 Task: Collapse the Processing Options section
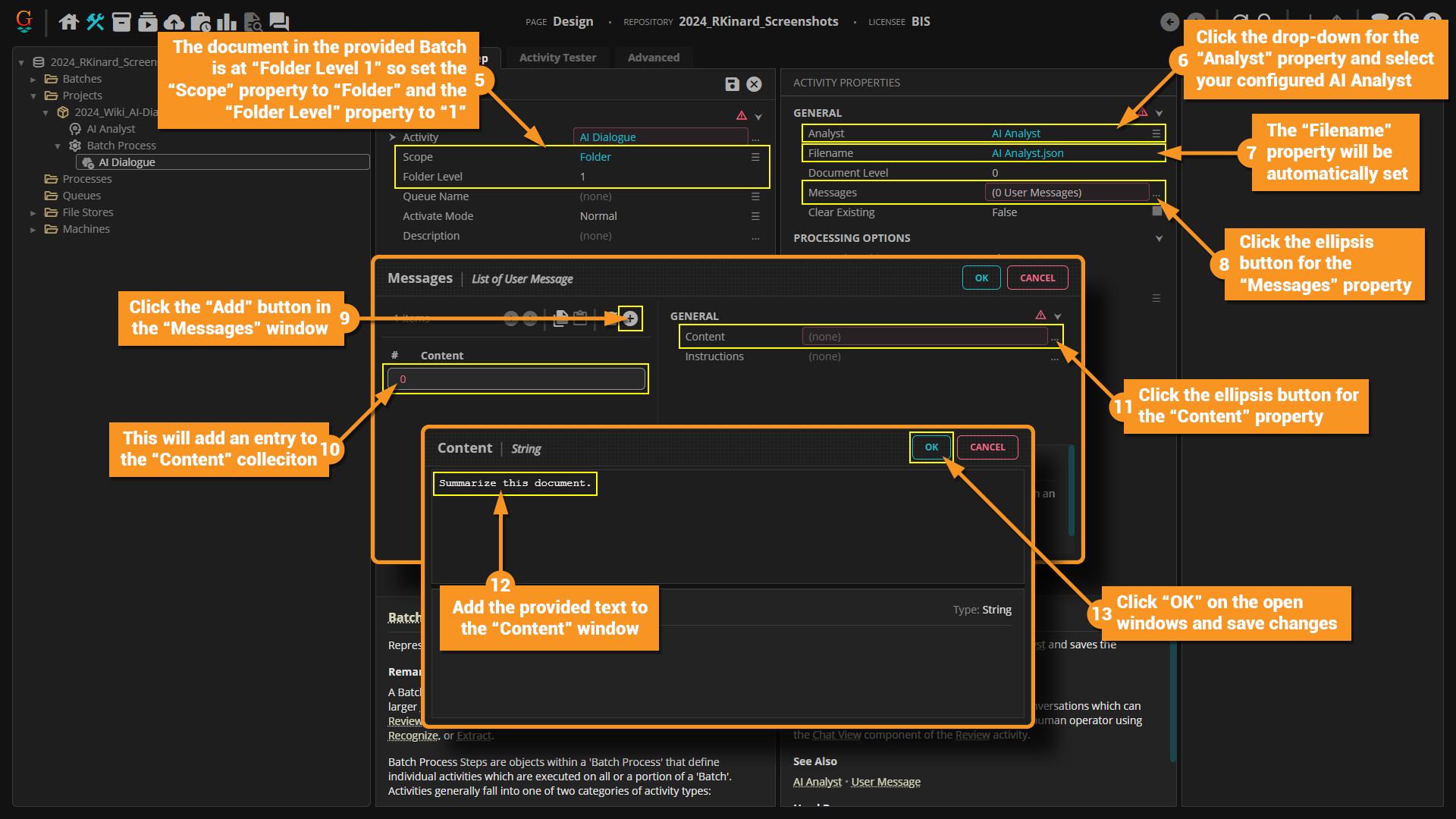click(x=1159, y=238)
